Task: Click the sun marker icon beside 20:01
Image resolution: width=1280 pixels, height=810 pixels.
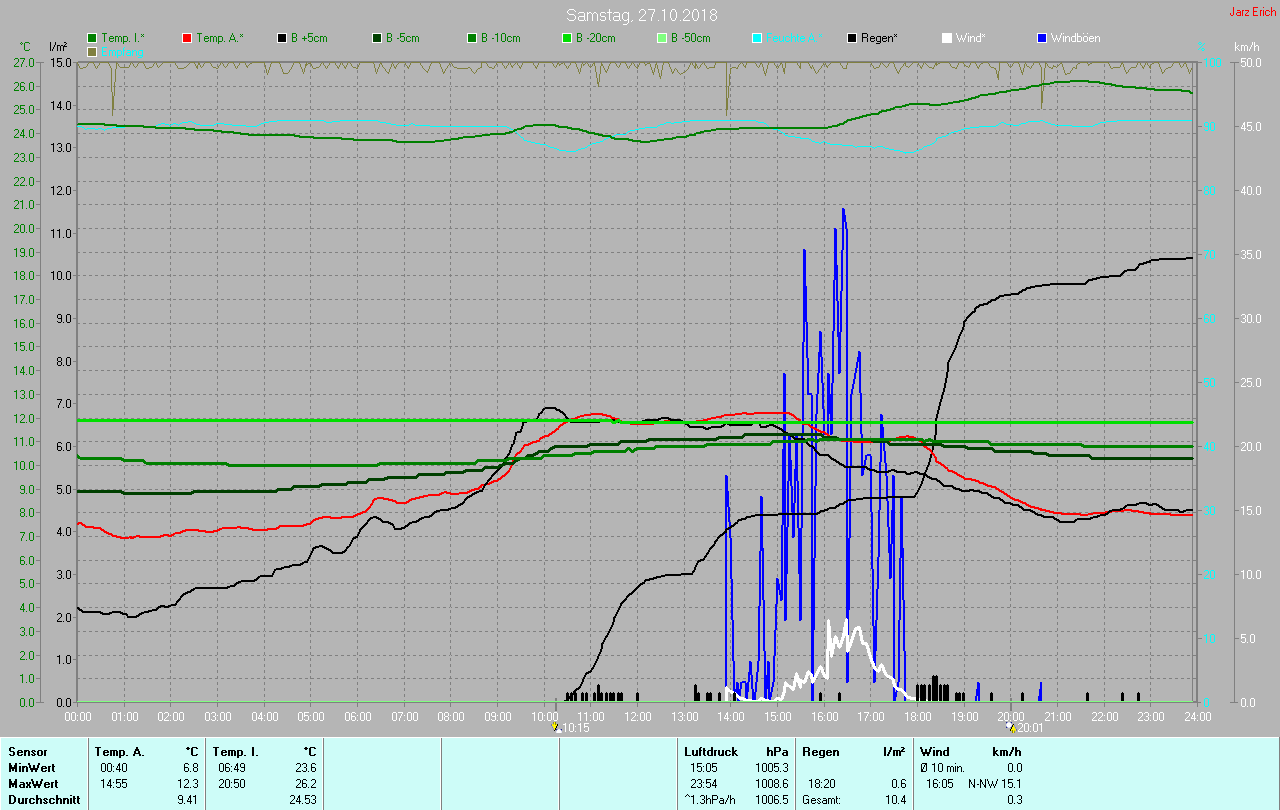Action: click(1011, 727)
